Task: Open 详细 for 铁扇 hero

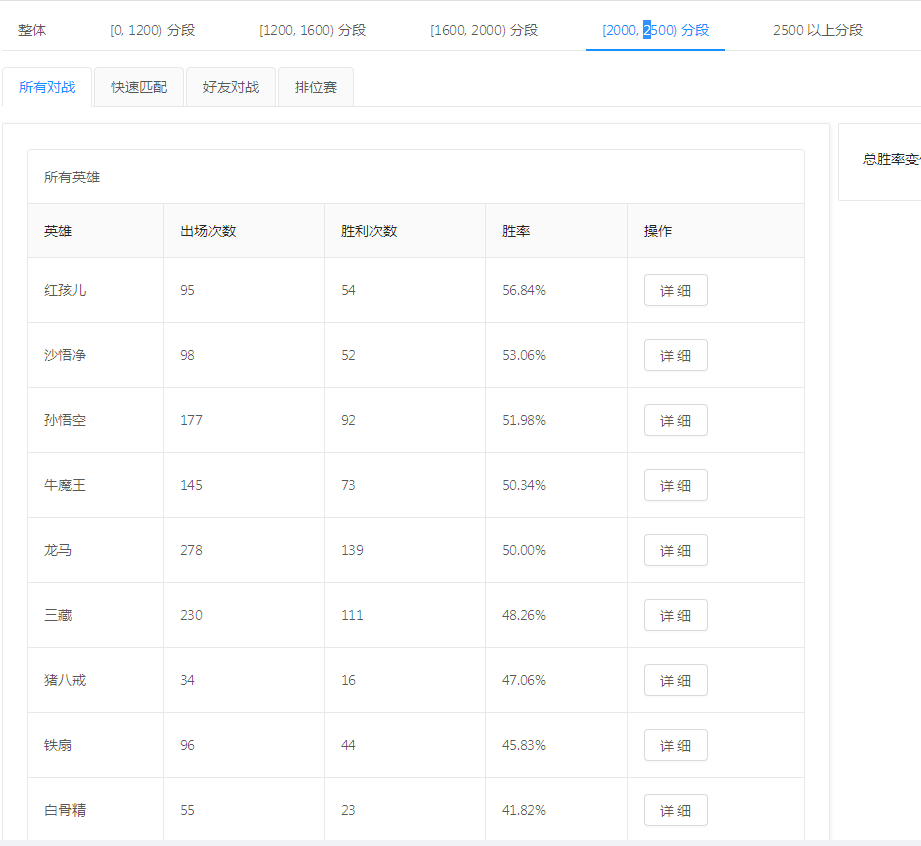Action: (675, 745)
